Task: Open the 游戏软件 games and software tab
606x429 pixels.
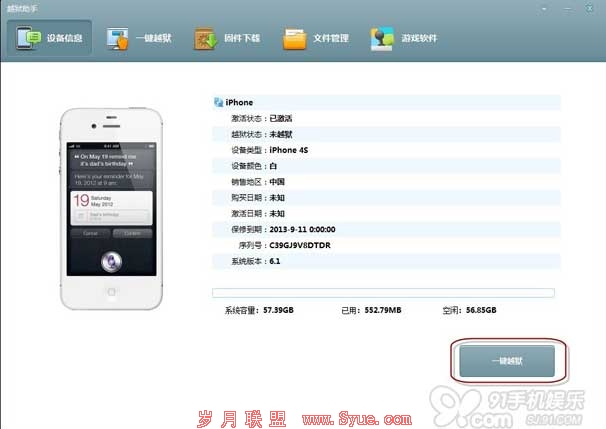Action: click(x=404, y=38)
